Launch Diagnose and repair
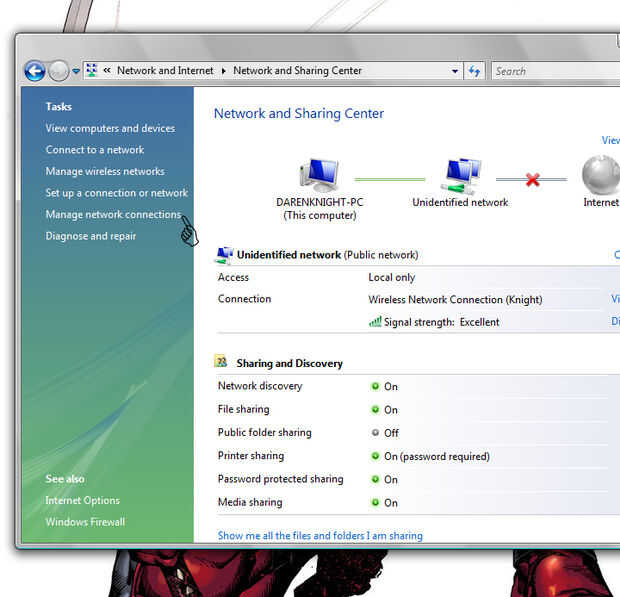 [x=91, y=236]
